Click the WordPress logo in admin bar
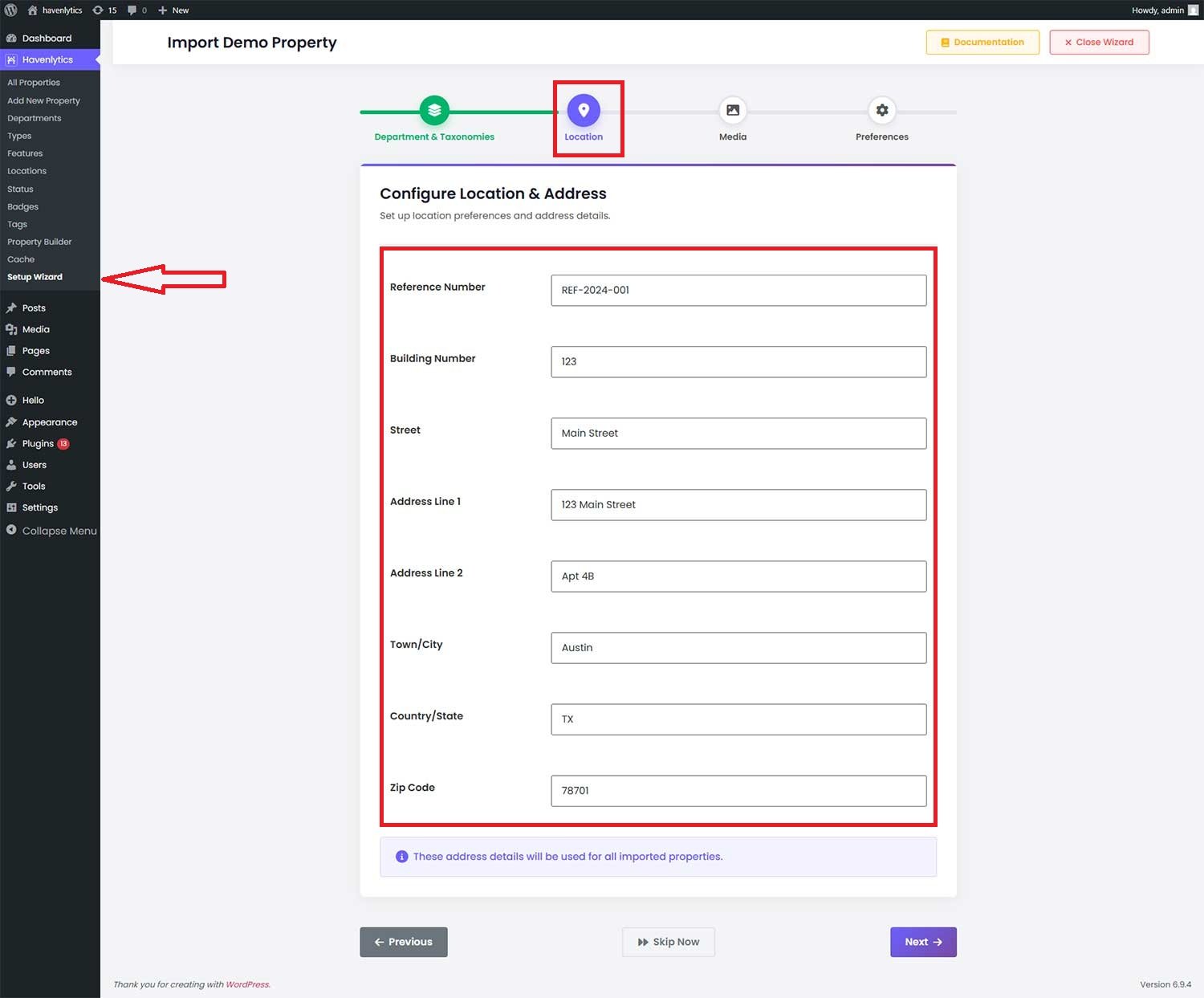 click(x=11, y=10)
